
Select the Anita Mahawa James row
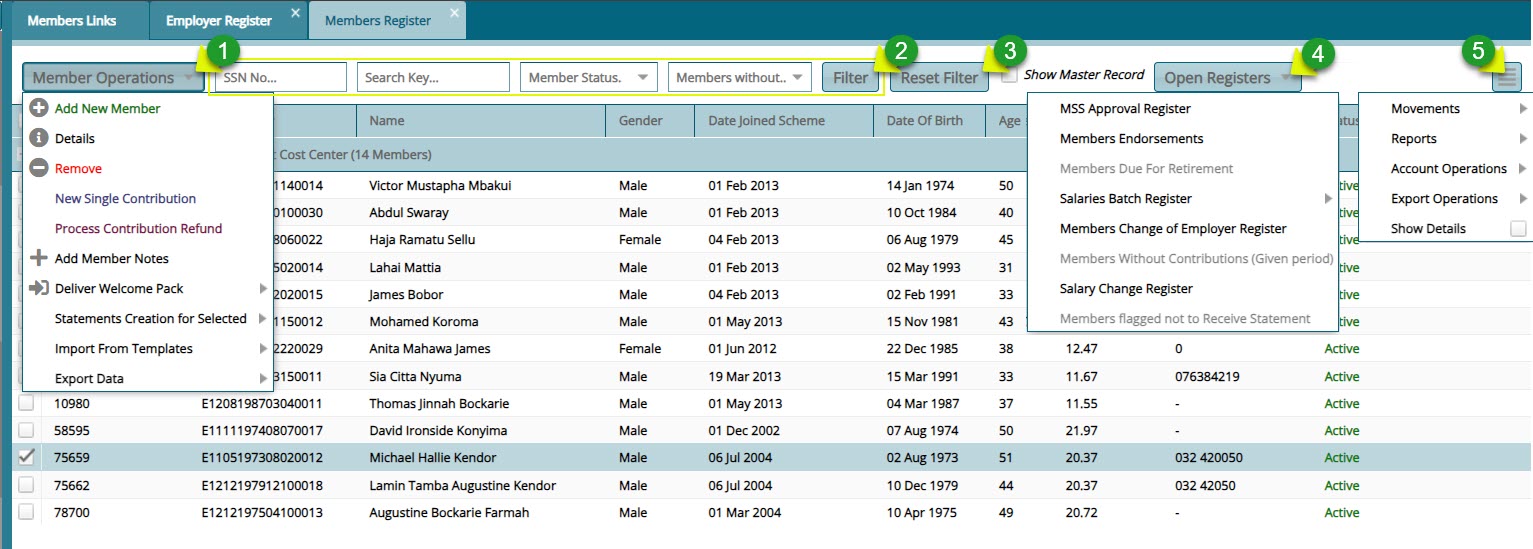tap(770, 349)
